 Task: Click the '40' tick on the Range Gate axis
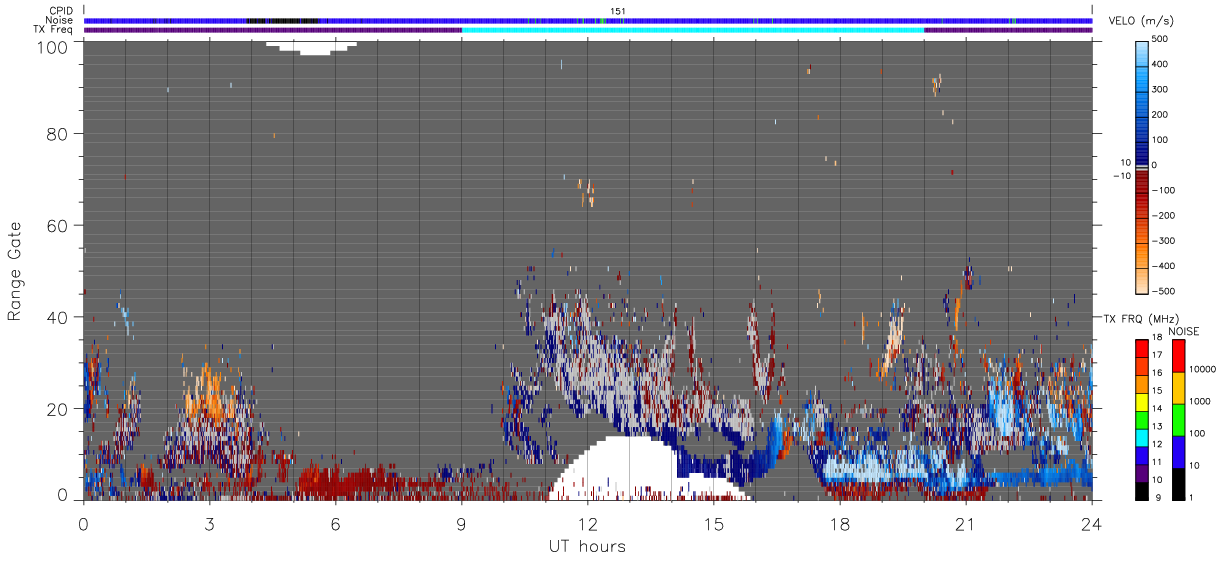click(57, 316)
